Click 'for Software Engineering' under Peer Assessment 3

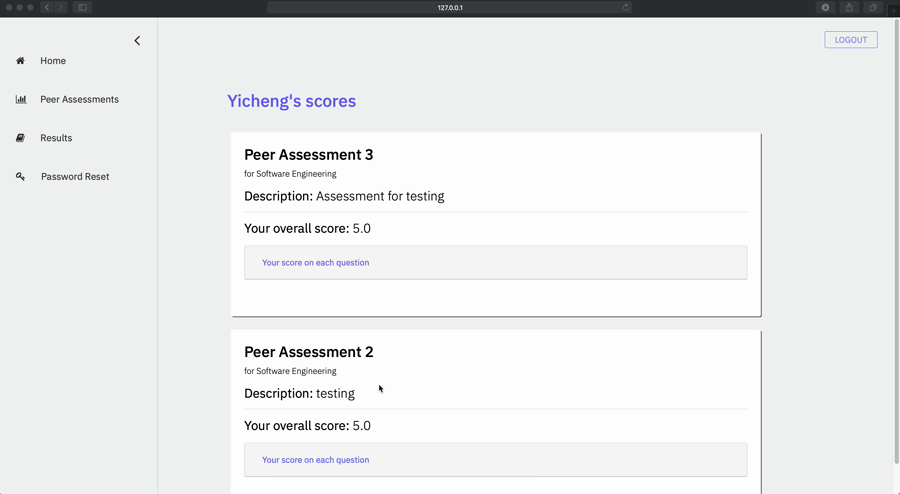(x=290, y=174)
